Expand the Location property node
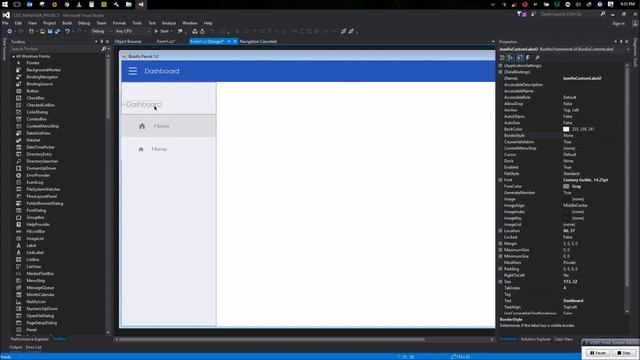 [x=501, y=231]
